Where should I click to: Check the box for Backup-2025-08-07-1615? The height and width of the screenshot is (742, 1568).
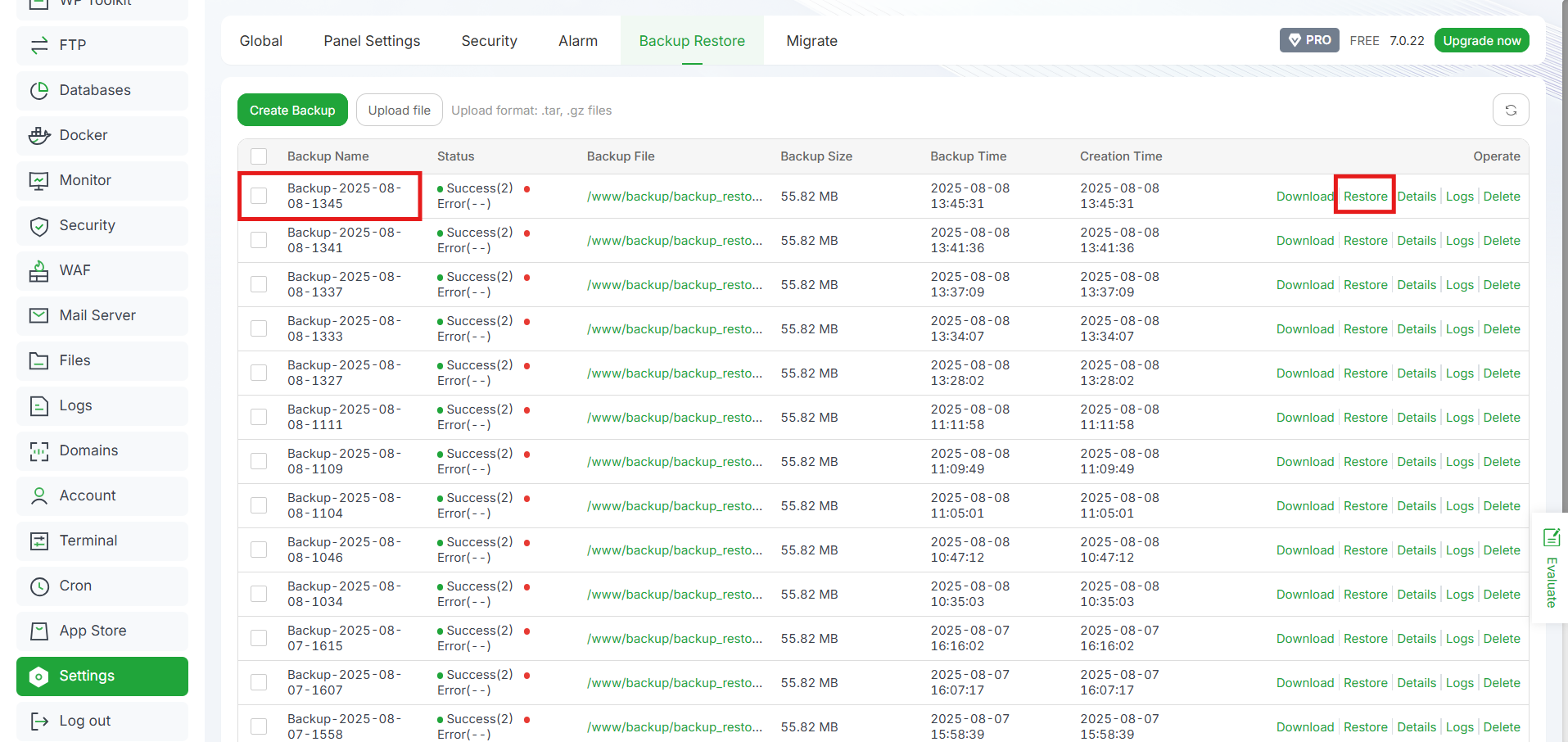click(x=259, y=637)
